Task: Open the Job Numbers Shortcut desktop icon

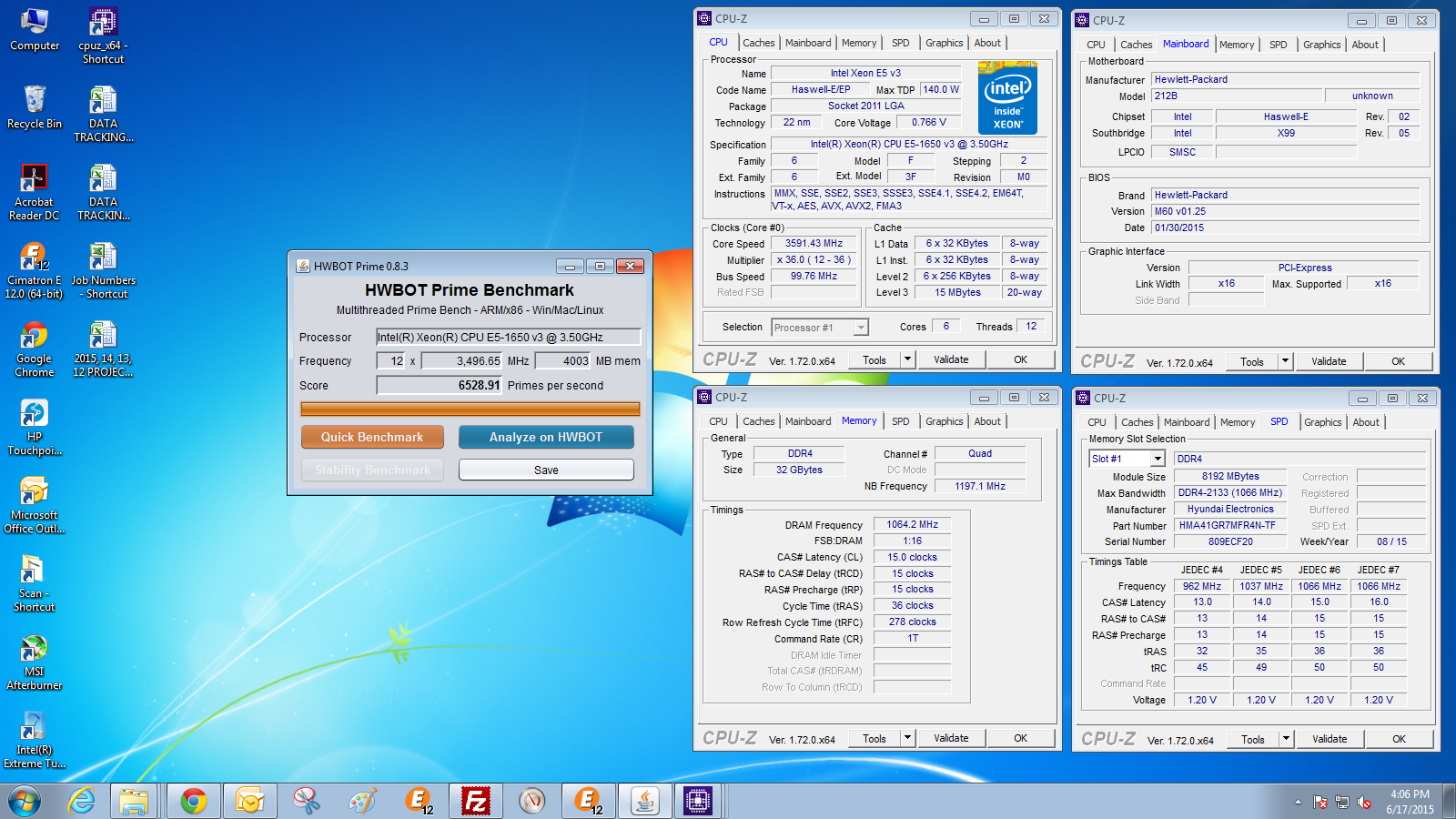Action: [103, 270]
